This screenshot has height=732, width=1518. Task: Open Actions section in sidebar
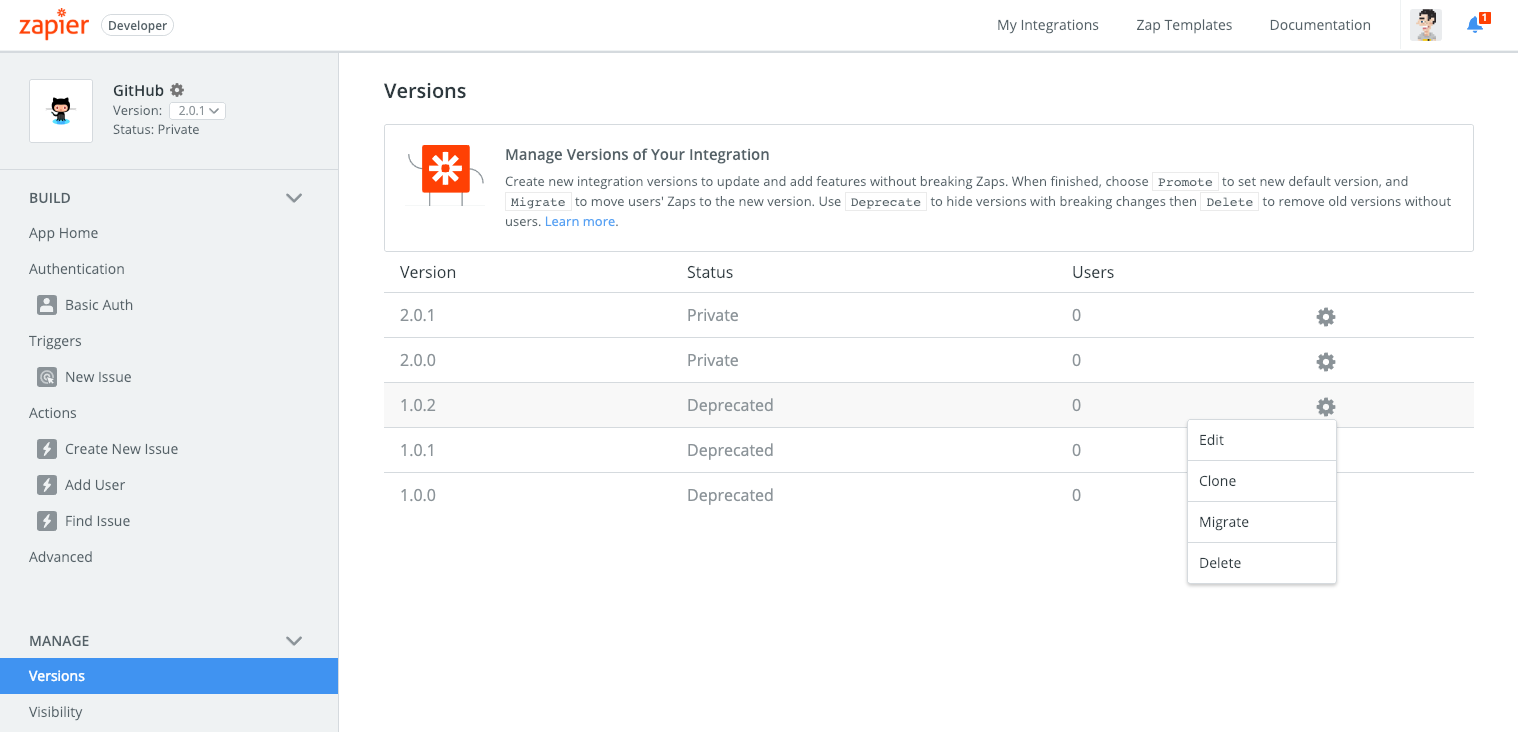(53, 413)
